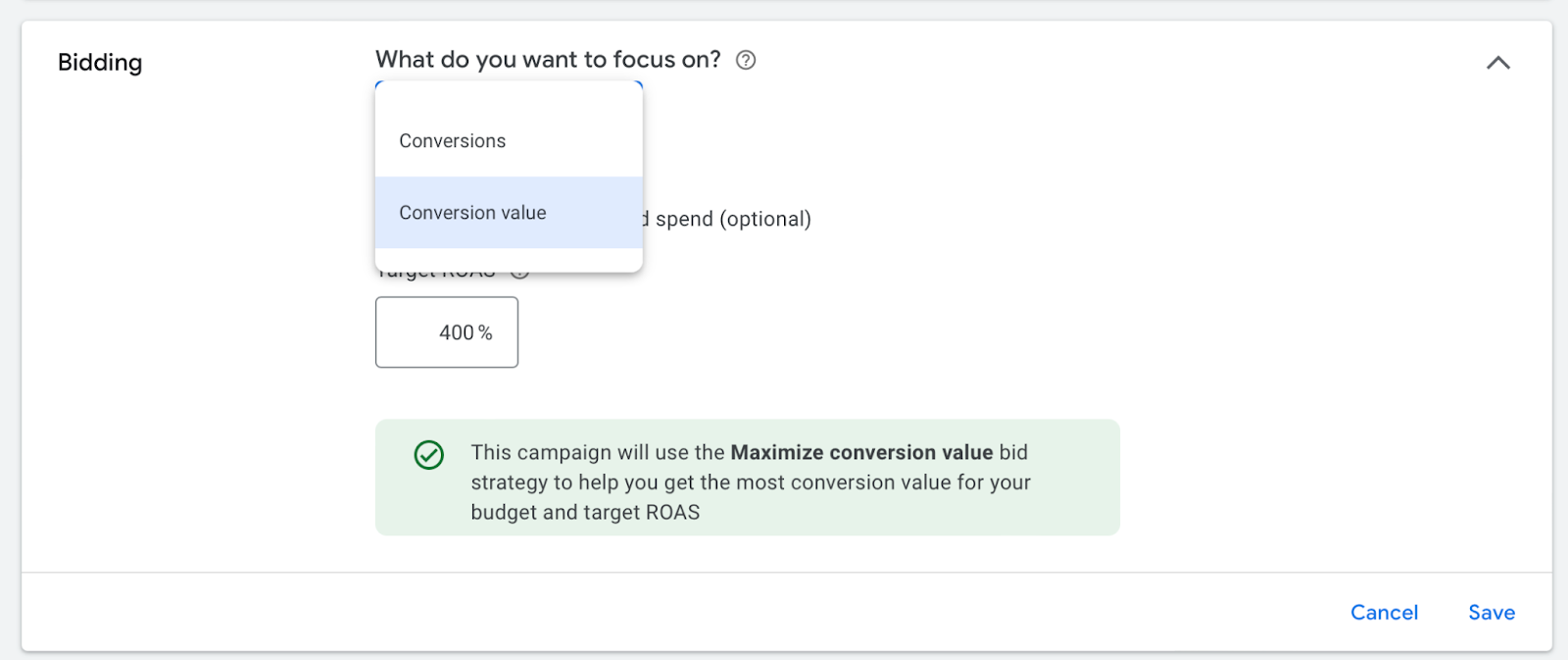Click the partially hidden Target ROAS help icon
This screenshot has height=660, width=1568.
[520, 275]
